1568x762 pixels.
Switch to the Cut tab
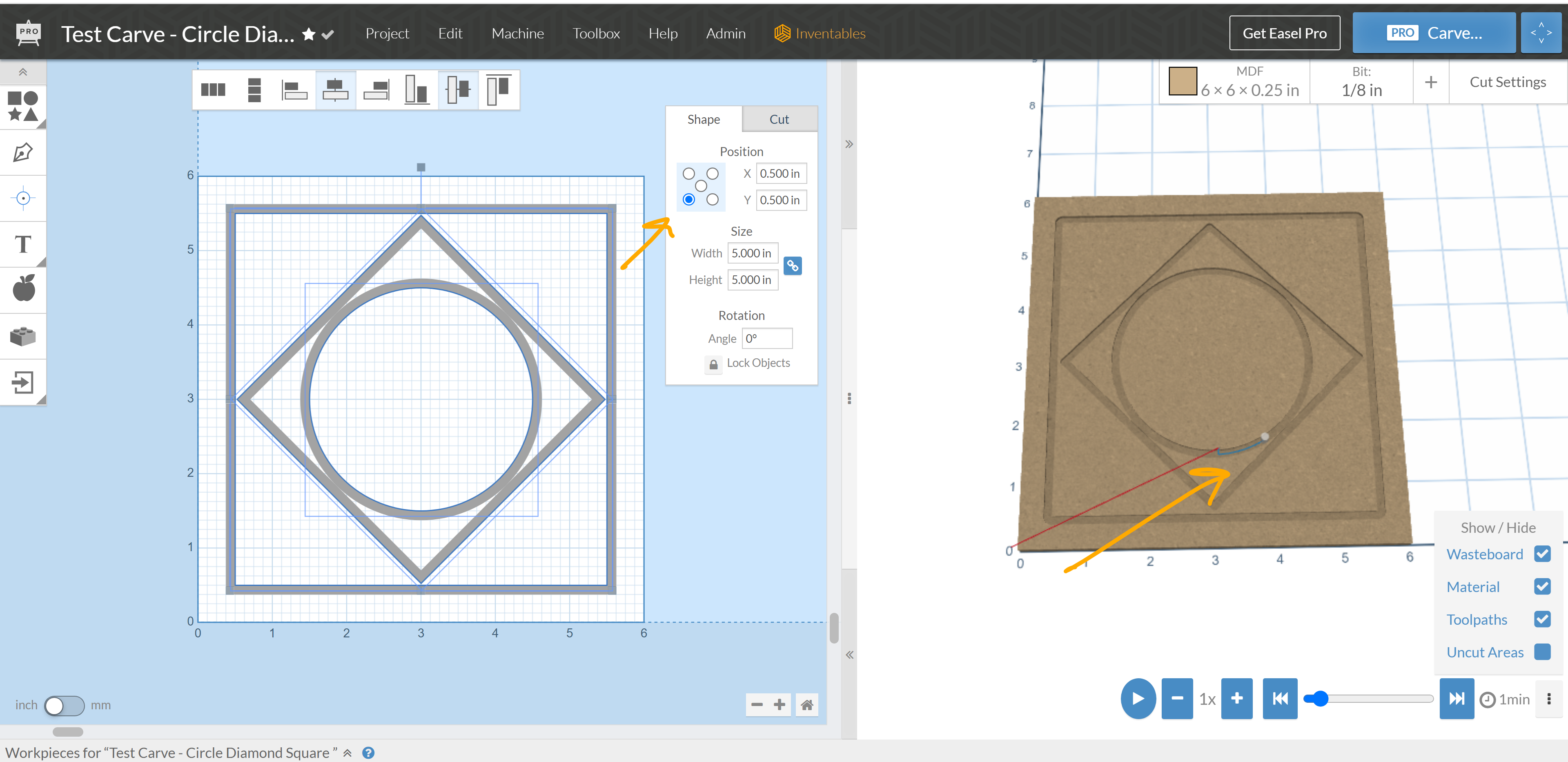click(779, 119)
